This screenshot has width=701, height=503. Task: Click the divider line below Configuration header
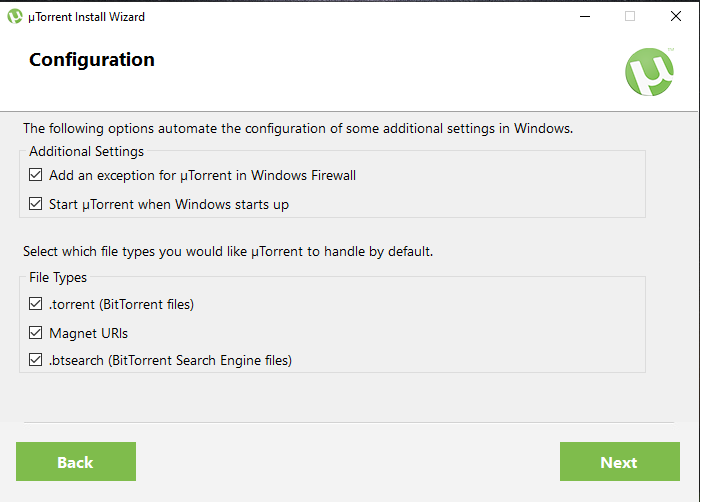tap(349, 111)
